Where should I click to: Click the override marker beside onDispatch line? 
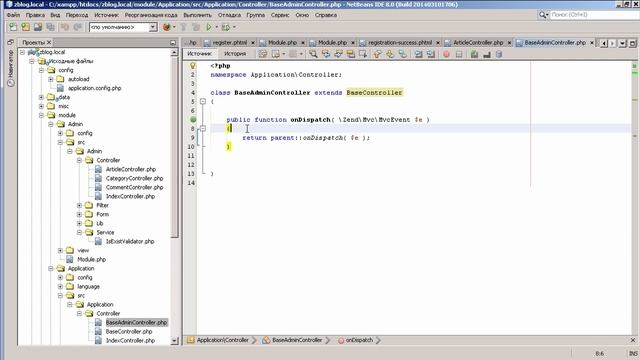[193, 120]
